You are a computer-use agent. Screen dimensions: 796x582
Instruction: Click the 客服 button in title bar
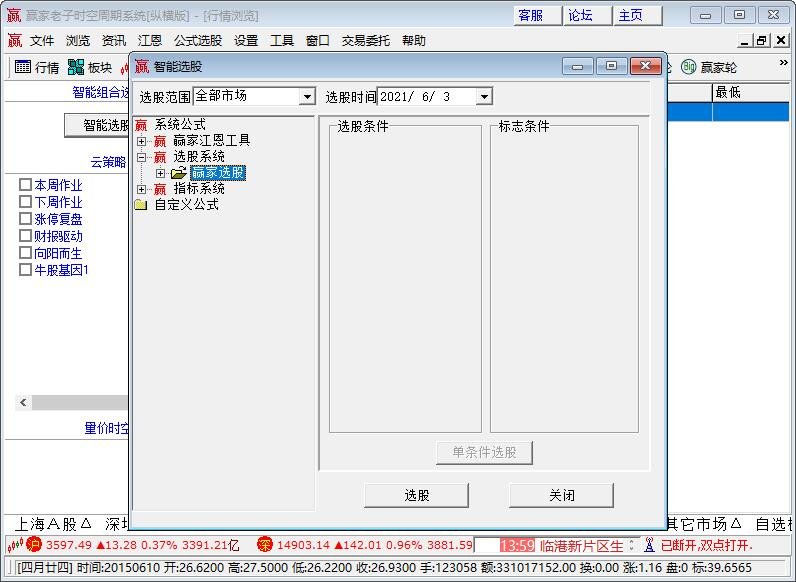point(537,15)
